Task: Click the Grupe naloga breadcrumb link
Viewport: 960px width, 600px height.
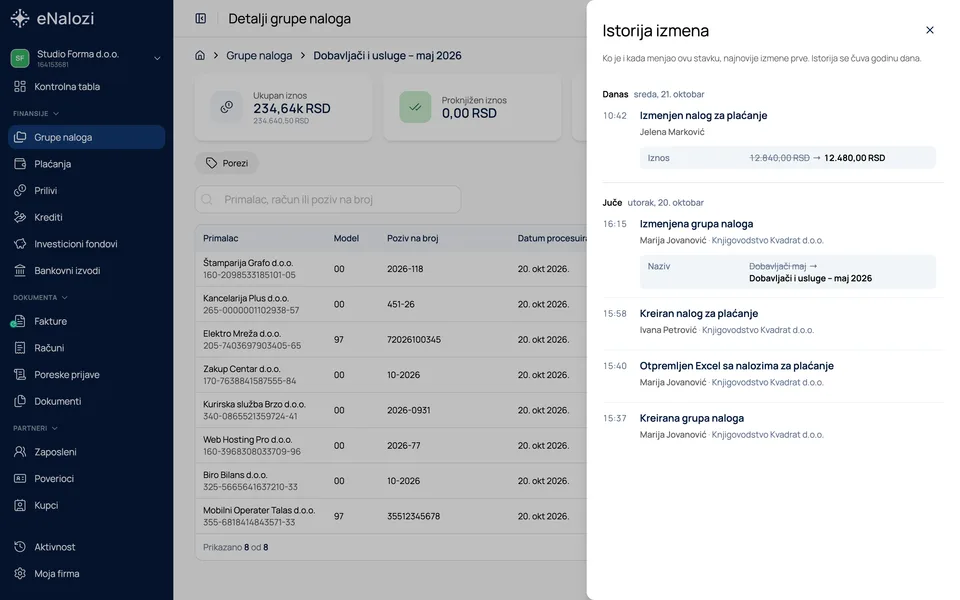Action: click(259, 56)
